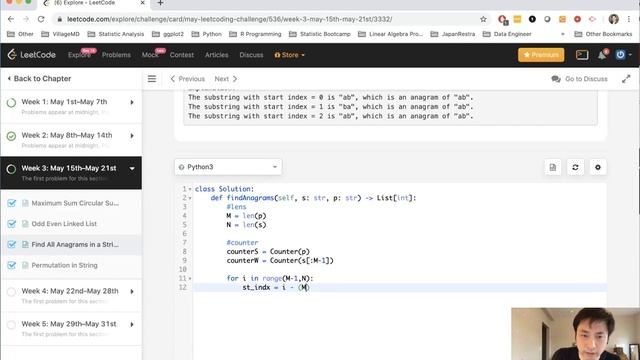Screen dimensions: 640x360
Task: Open the Contest menu item
Action: tap(182, 55)
